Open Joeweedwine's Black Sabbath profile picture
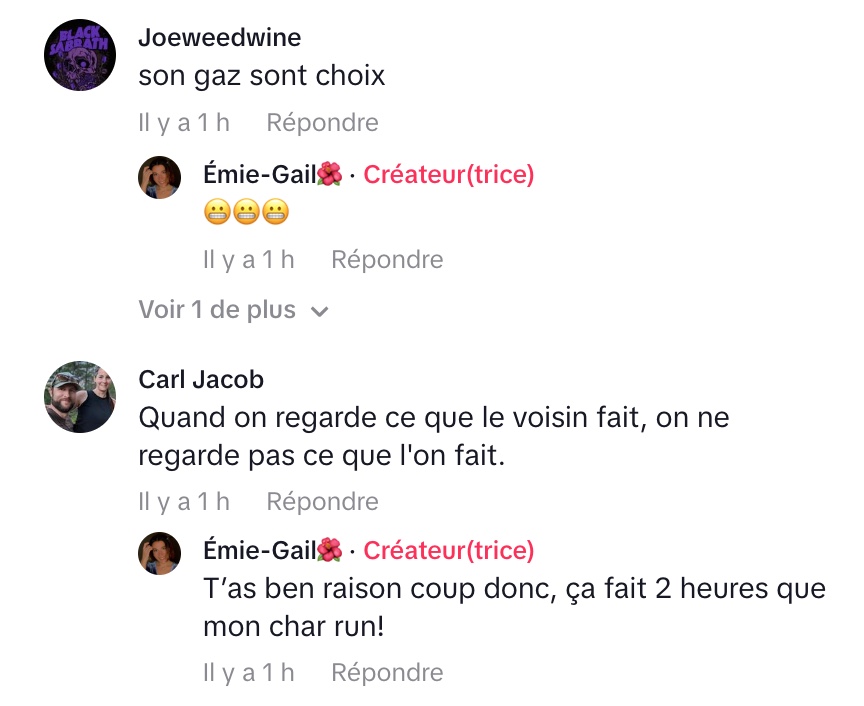This screenshot has width=864, height=706. [x=80, y=54]
